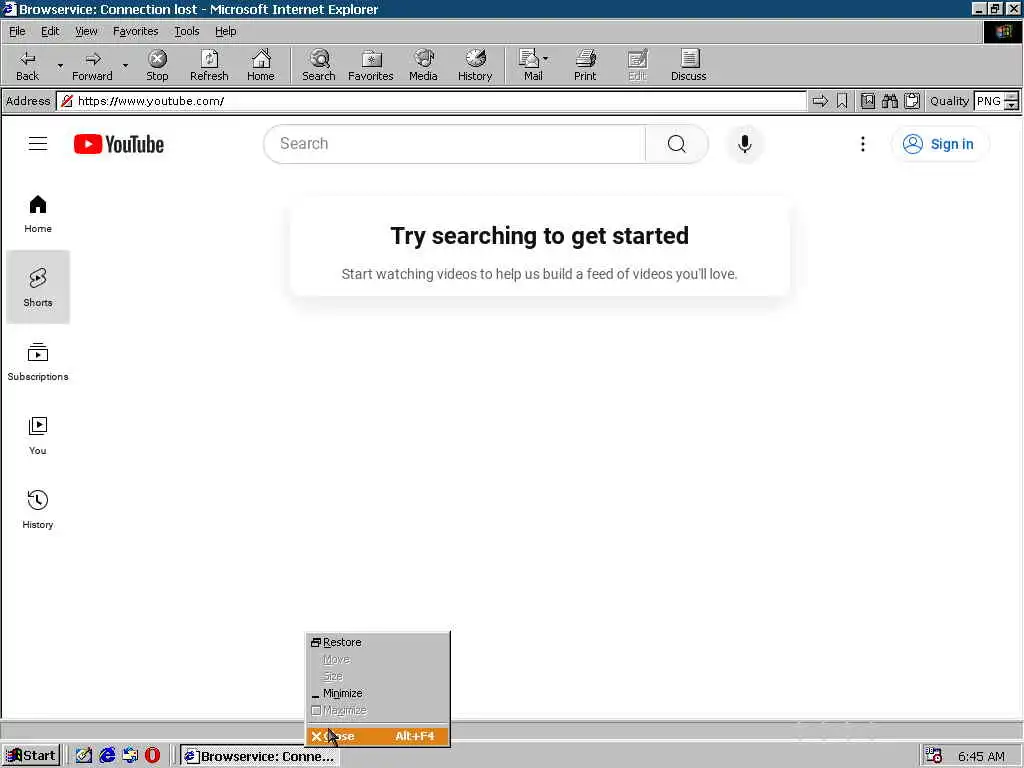Open Home in YouTube sidebar
Screen dimensions: 1024x768
[x=38, y=214]
